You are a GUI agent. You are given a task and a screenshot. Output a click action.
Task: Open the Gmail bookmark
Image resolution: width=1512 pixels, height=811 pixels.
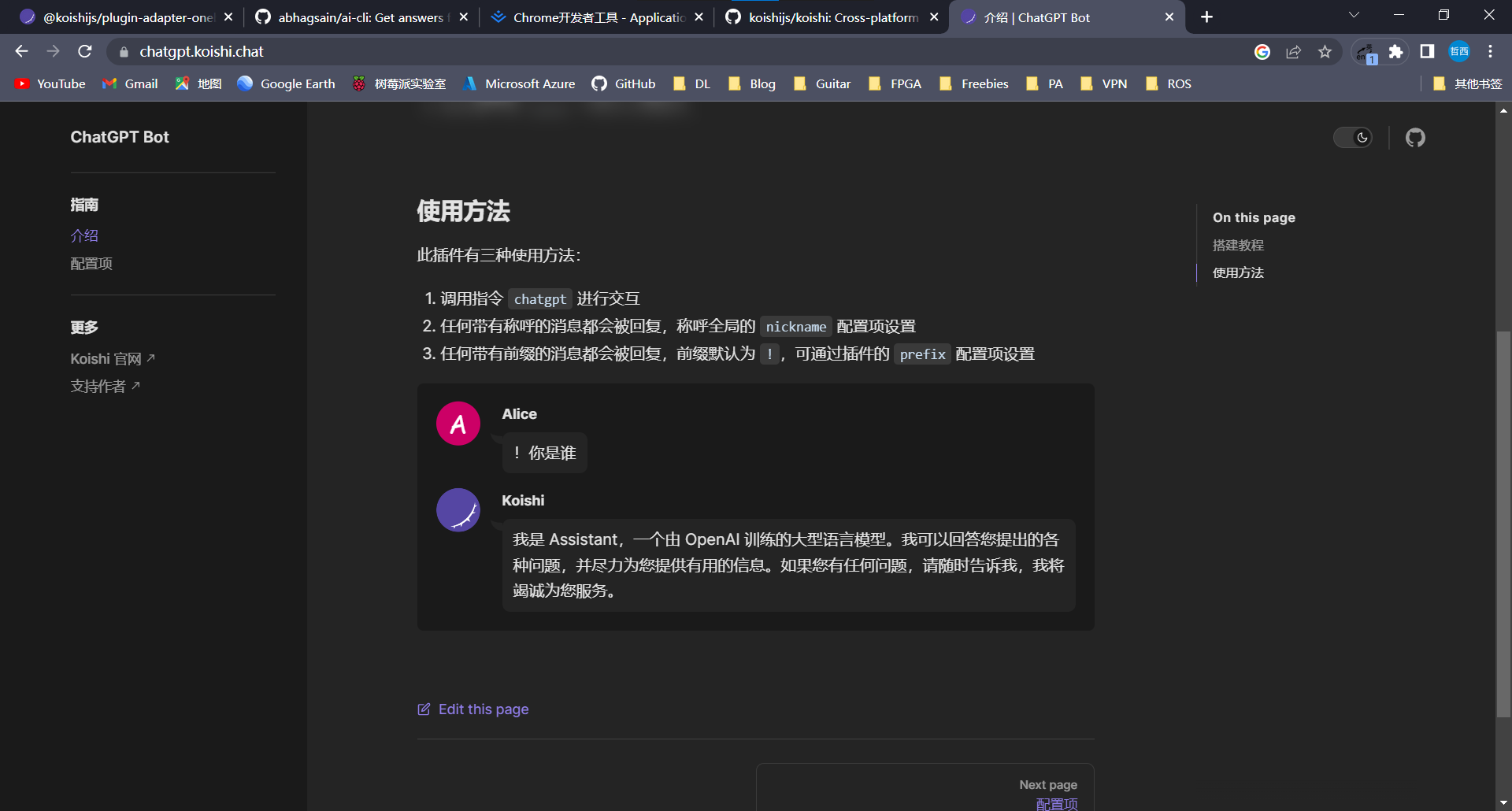[131, 83]
